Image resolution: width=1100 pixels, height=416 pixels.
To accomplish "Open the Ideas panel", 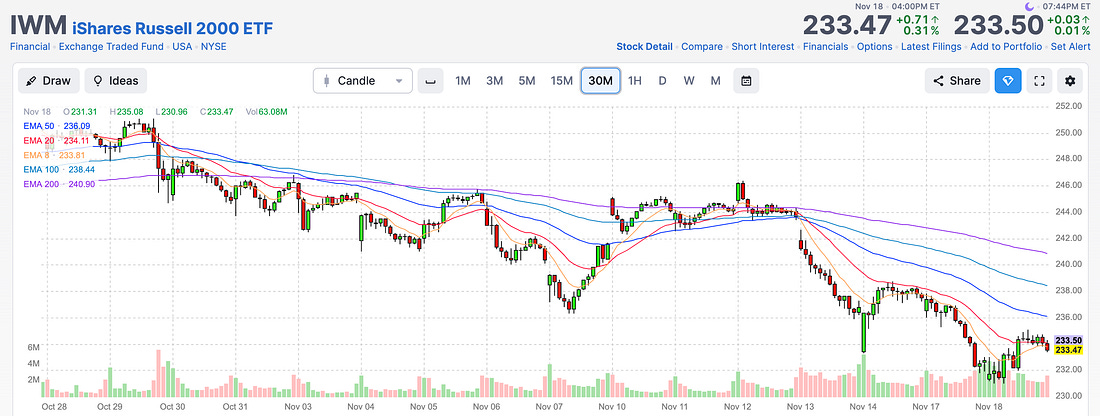I will (x=116, y=81).
